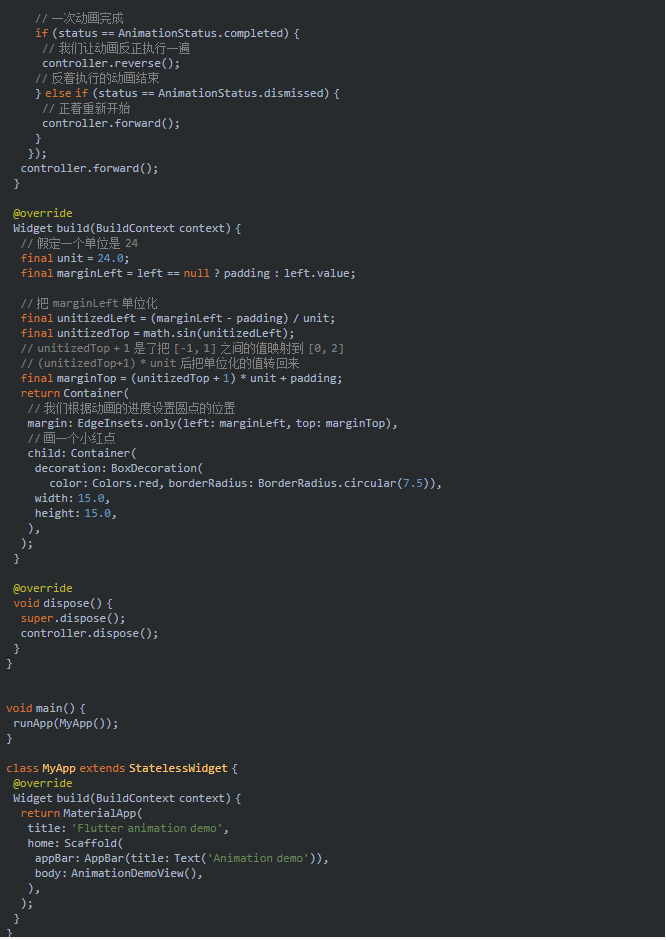Image resolution: width=666 pixels, height=940 pixels.
Task: Click runApp(MyApp()) in main
Action: pos(64,723)
